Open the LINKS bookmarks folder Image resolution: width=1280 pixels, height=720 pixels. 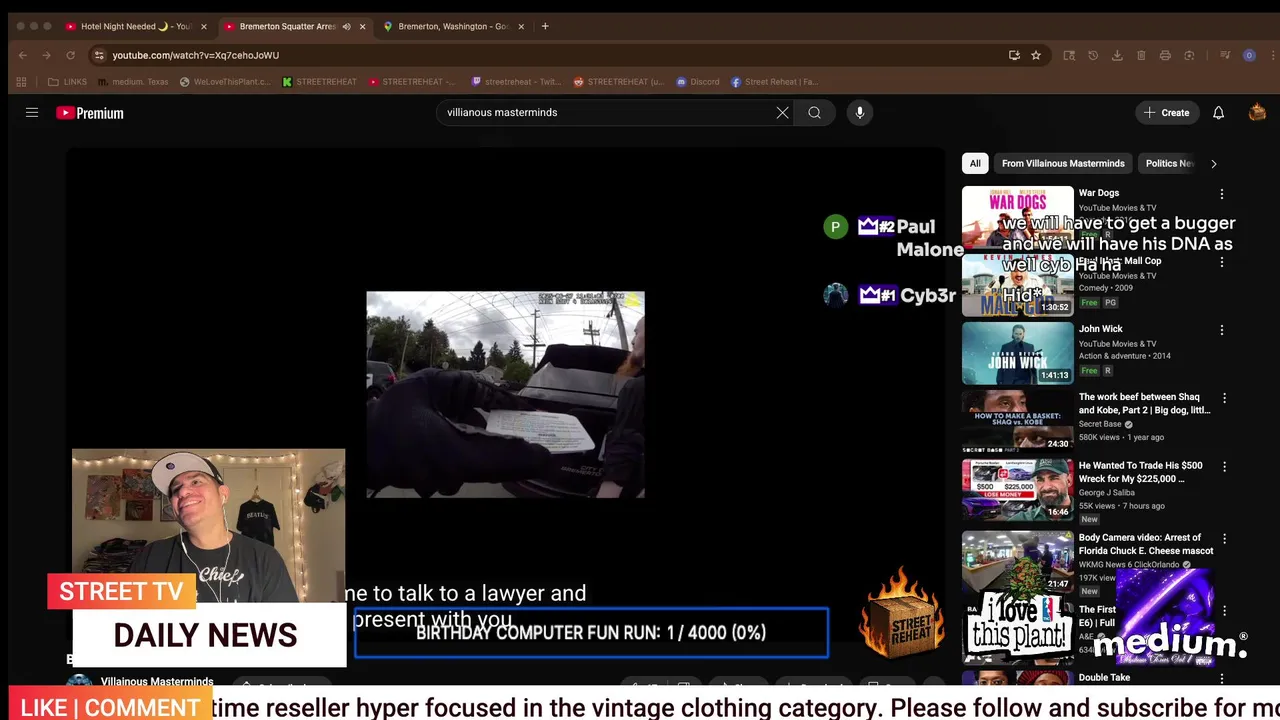(x=67, y=82)
